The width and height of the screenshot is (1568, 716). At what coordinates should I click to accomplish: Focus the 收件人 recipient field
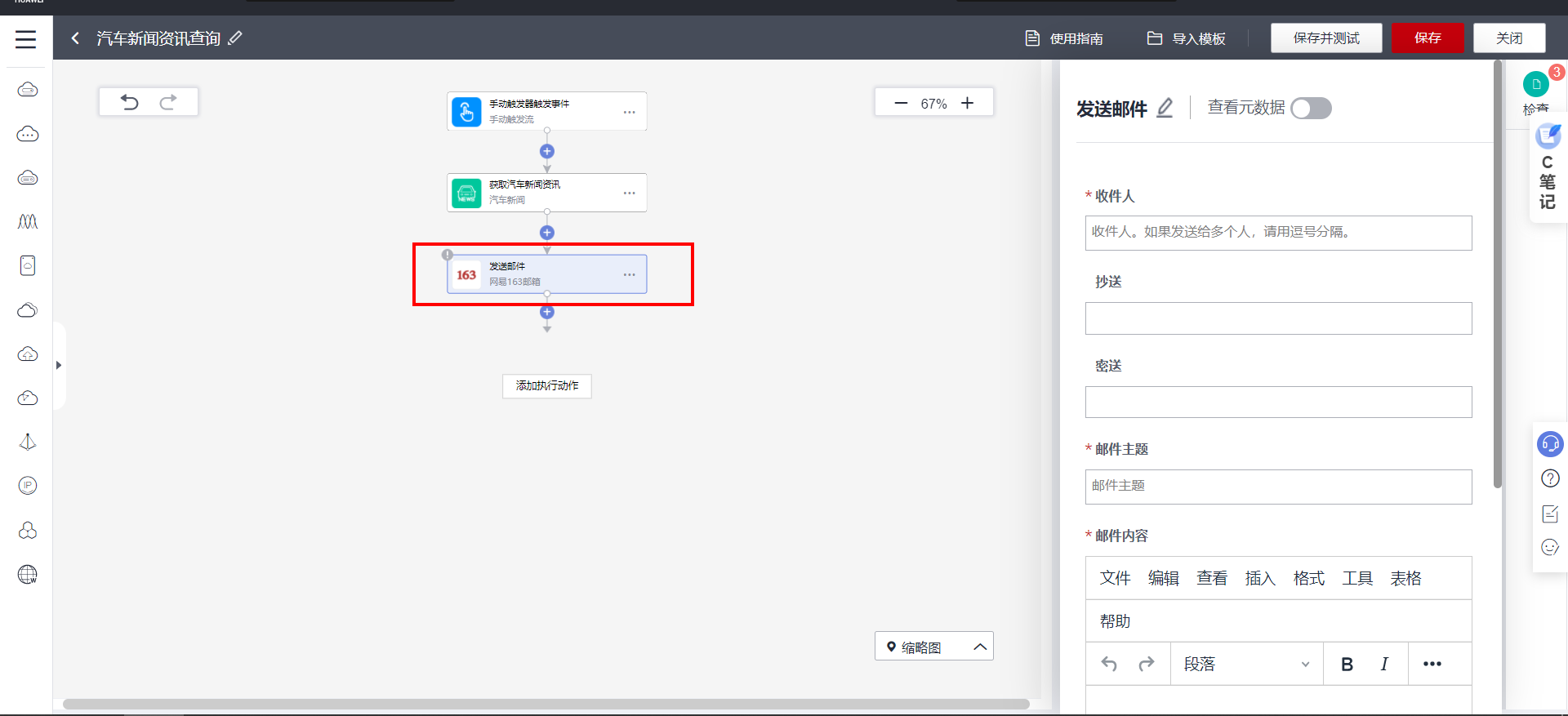point(1279,233)
